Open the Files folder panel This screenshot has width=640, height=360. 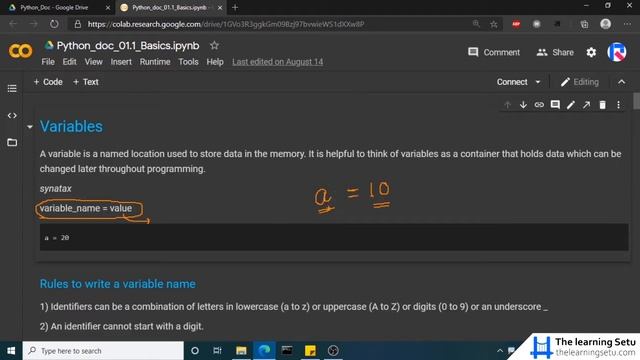pyautogui.click(x=12, y=142)
